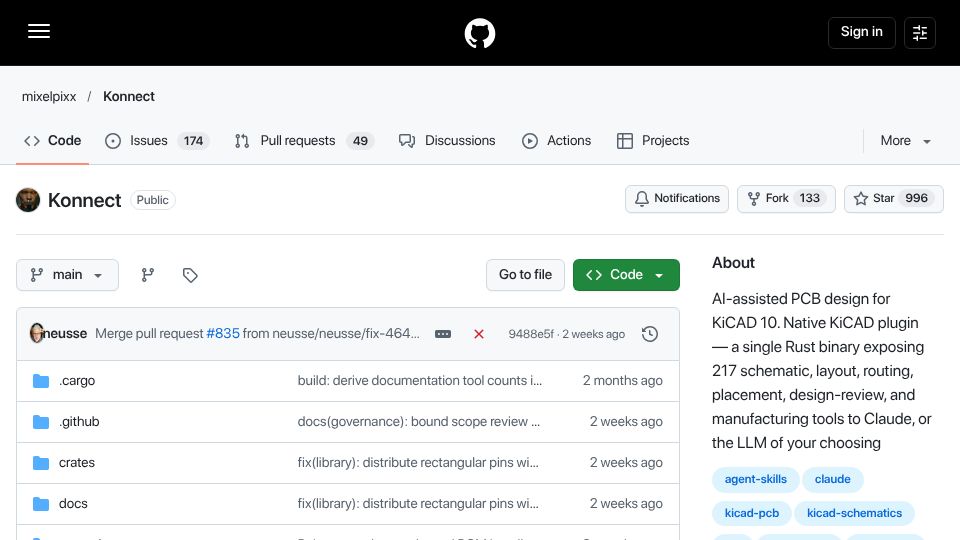Open docs row commit message 'fix(library)'

click(x=418, y=504)
